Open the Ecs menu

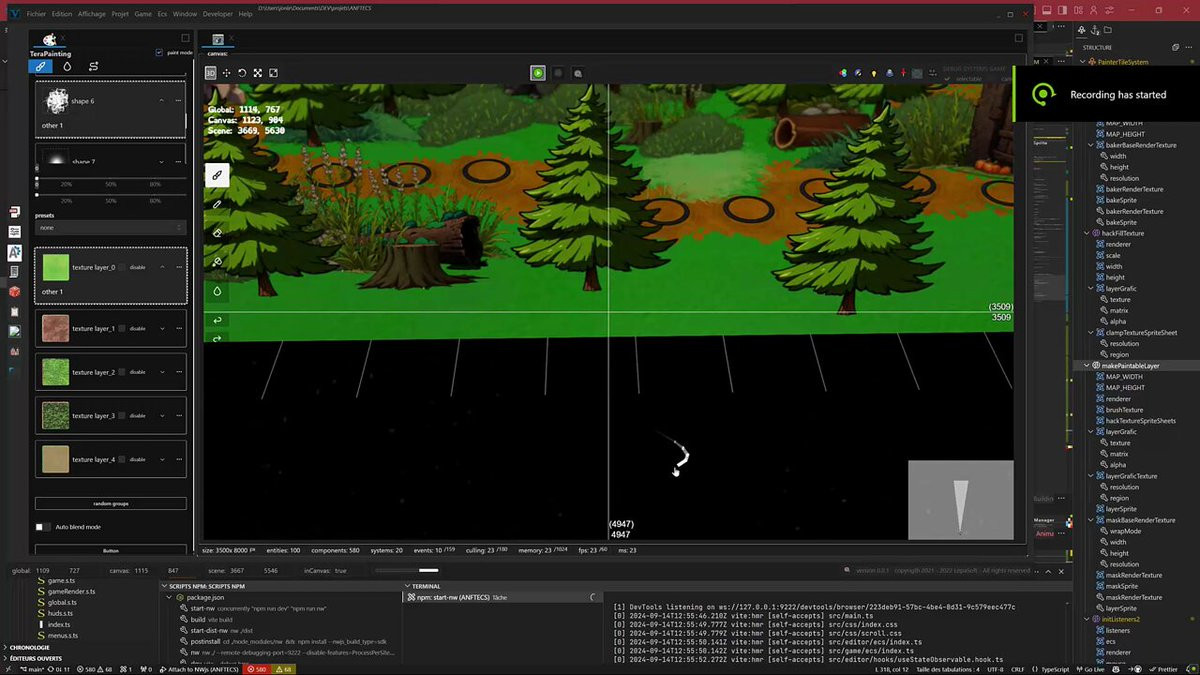(162, 14)
